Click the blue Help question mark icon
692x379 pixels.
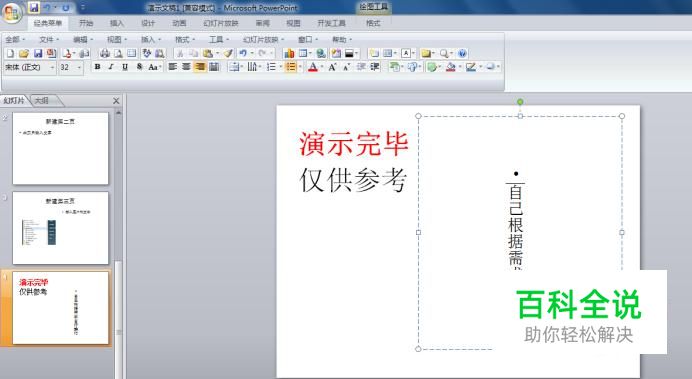point(462,53)
